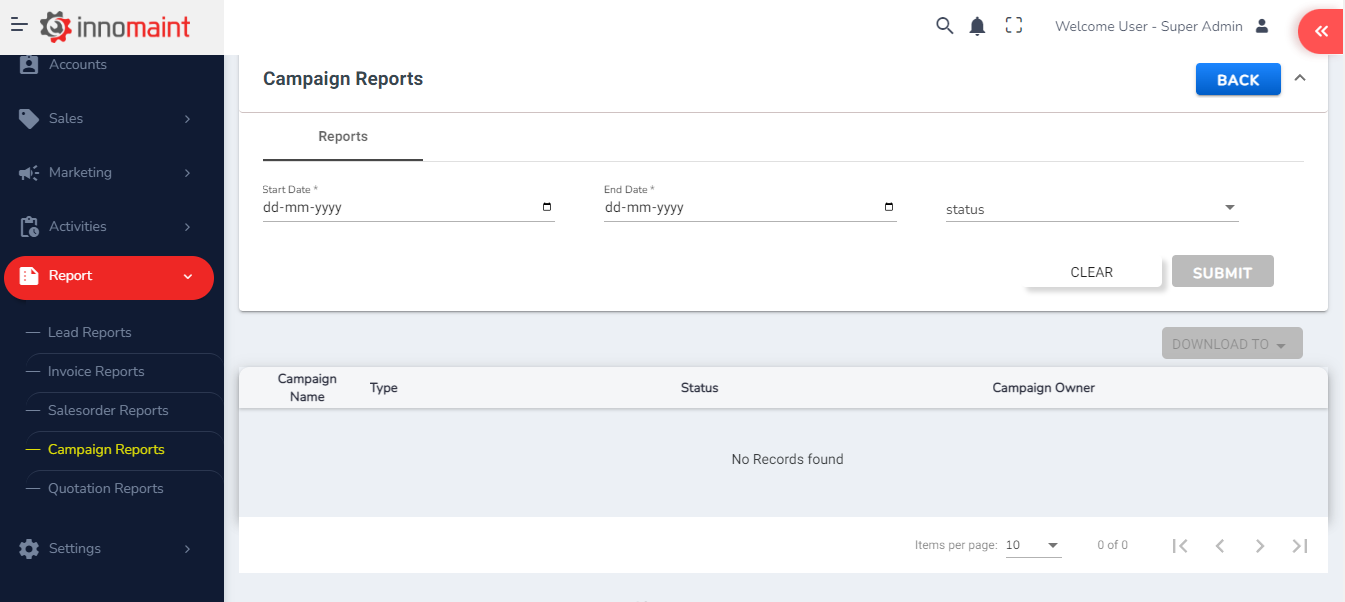Open Lead Reports in sidebar
1345x602 pixels.
[90, 332]
